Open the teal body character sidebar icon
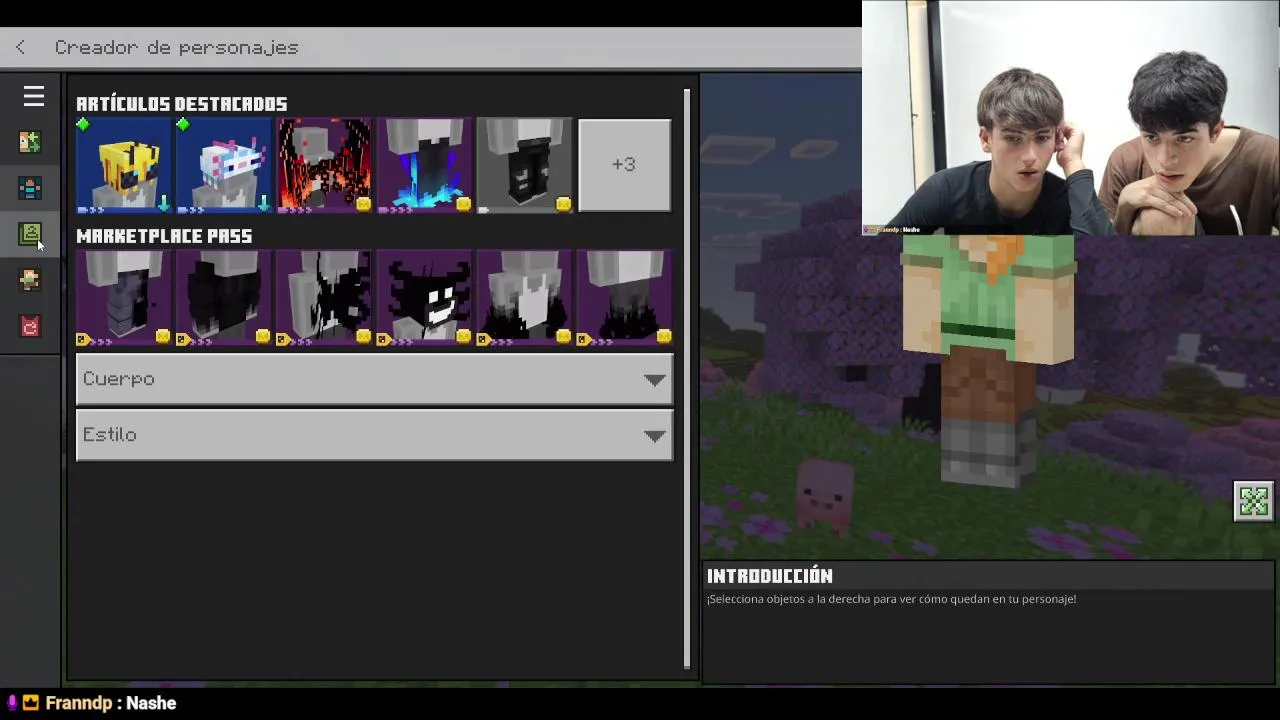Screen dimensions: 1280x720 [x=30, y=188]
